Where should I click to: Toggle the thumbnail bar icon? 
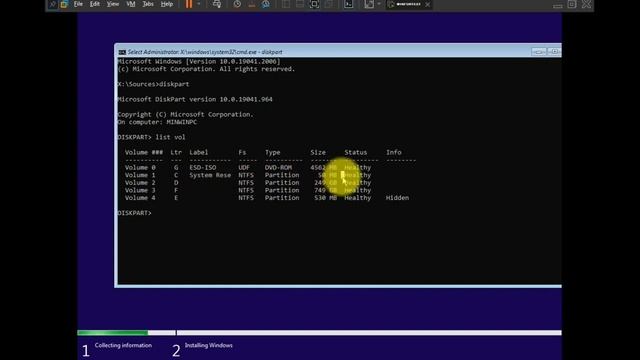pyautogui.click(x=300, y=4)
